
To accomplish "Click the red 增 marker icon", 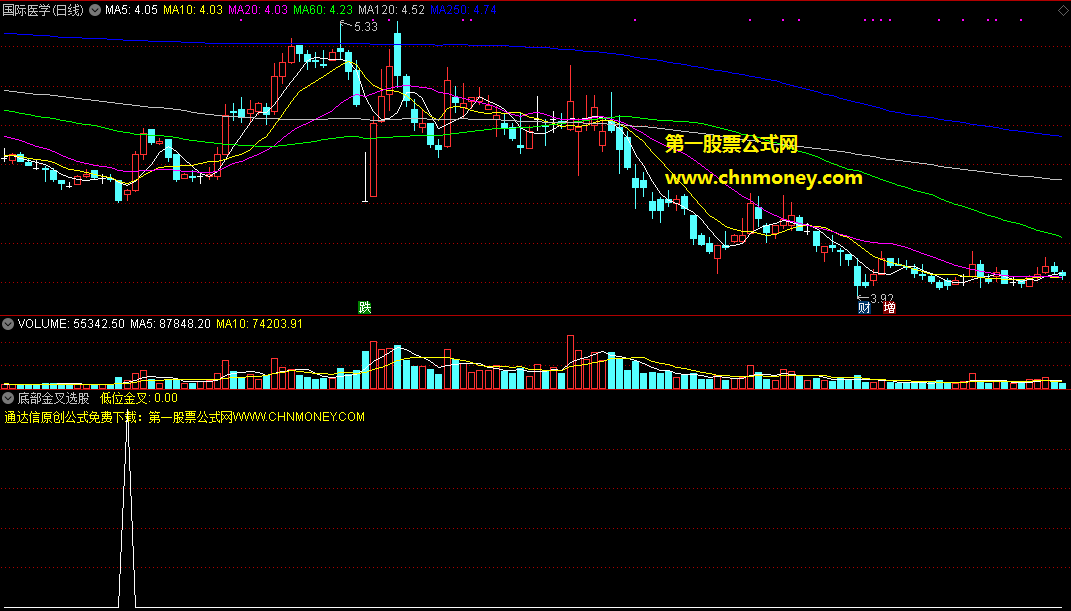I will (x=889, y=308).
